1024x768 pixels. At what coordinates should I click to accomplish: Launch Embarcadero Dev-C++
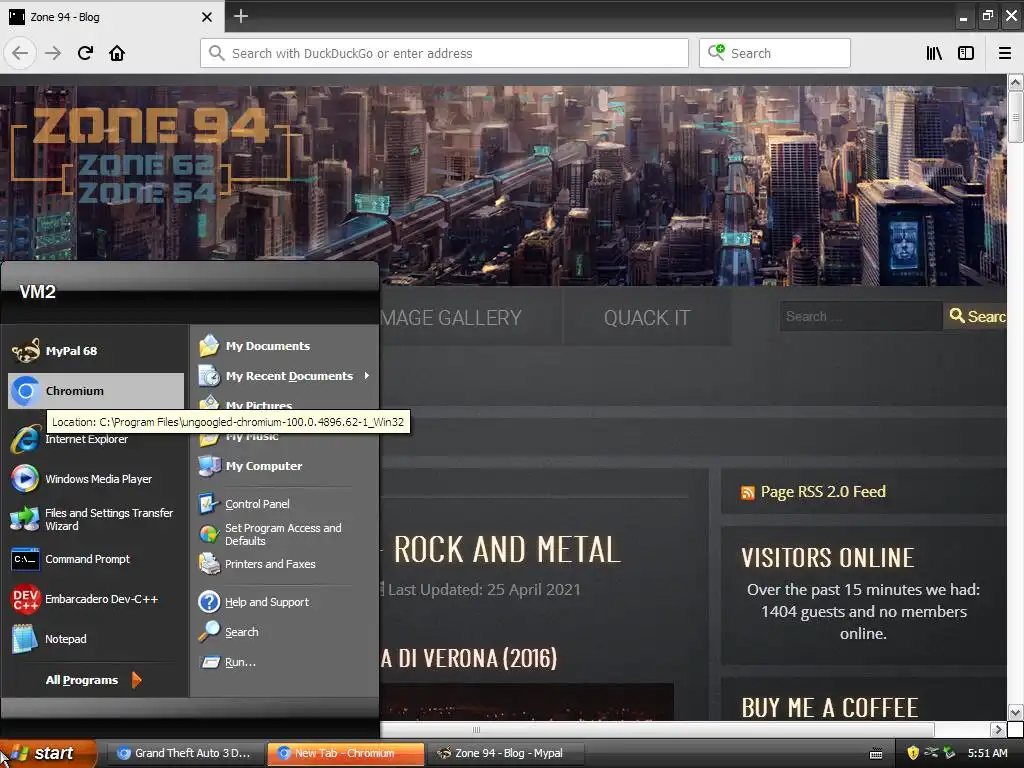(x=96, y=599)
